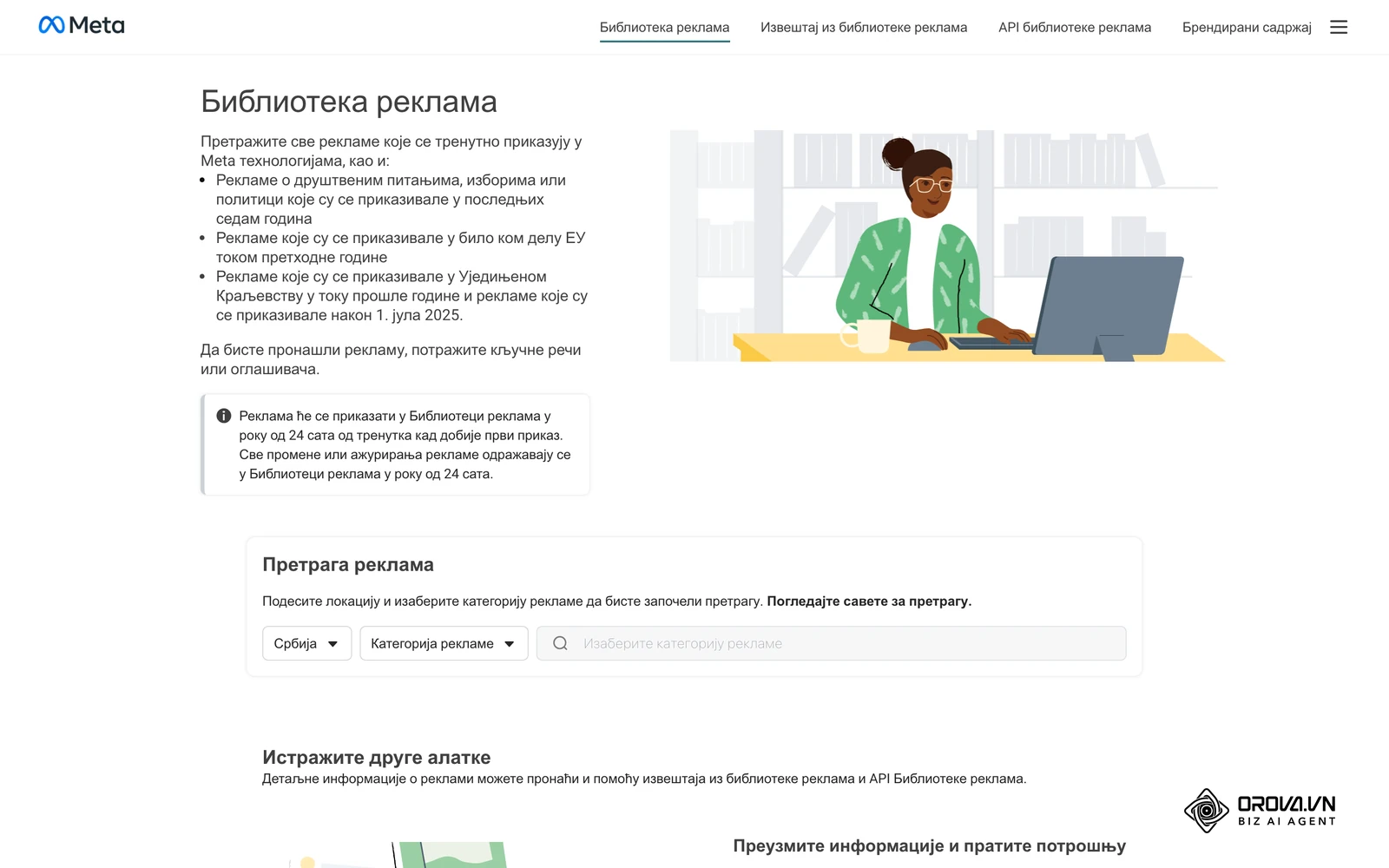Screen dimensions: 1389x868
Task: Click the bullet about Уједињеном Краљевству ads
Action: point(402,296)
